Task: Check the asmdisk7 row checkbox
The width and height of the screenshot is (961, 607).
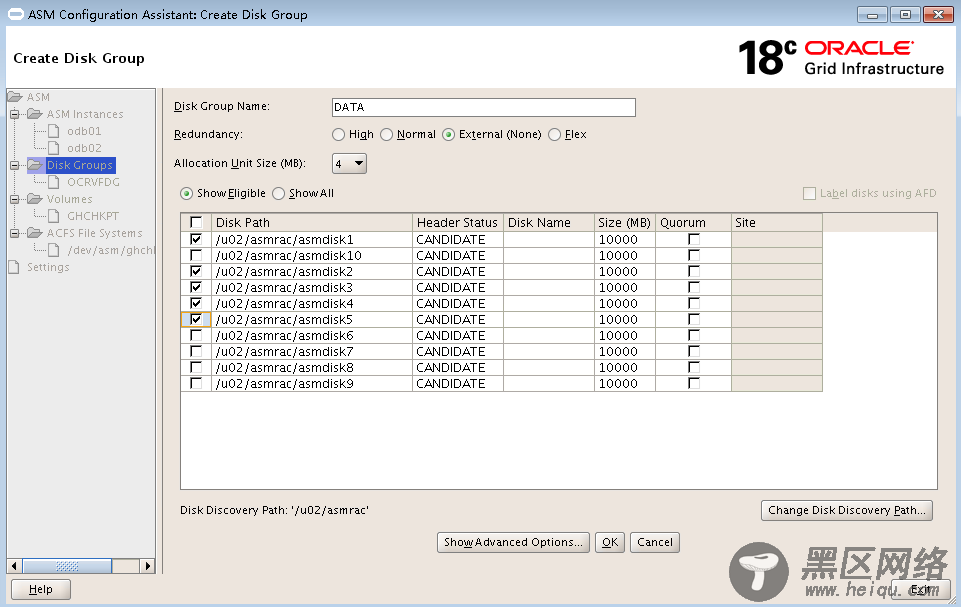Action: (196, 351)
